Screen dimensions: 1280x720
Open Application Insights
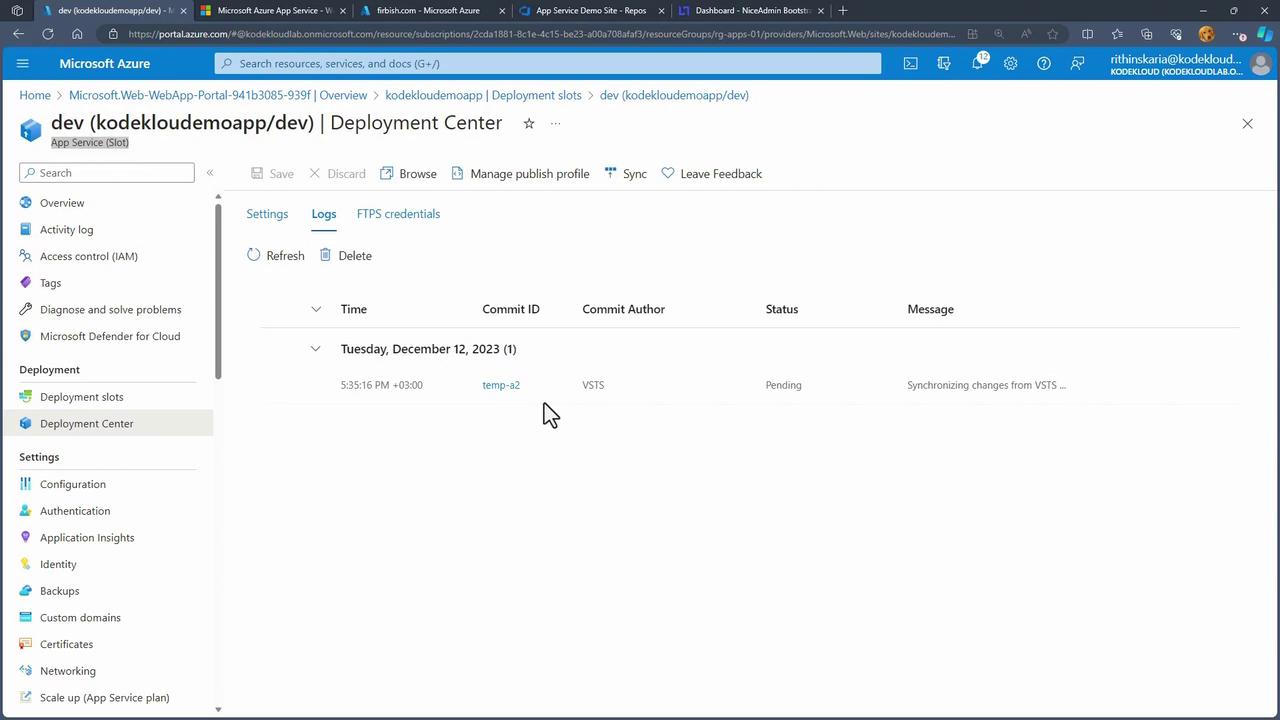(x=87, y=538)
